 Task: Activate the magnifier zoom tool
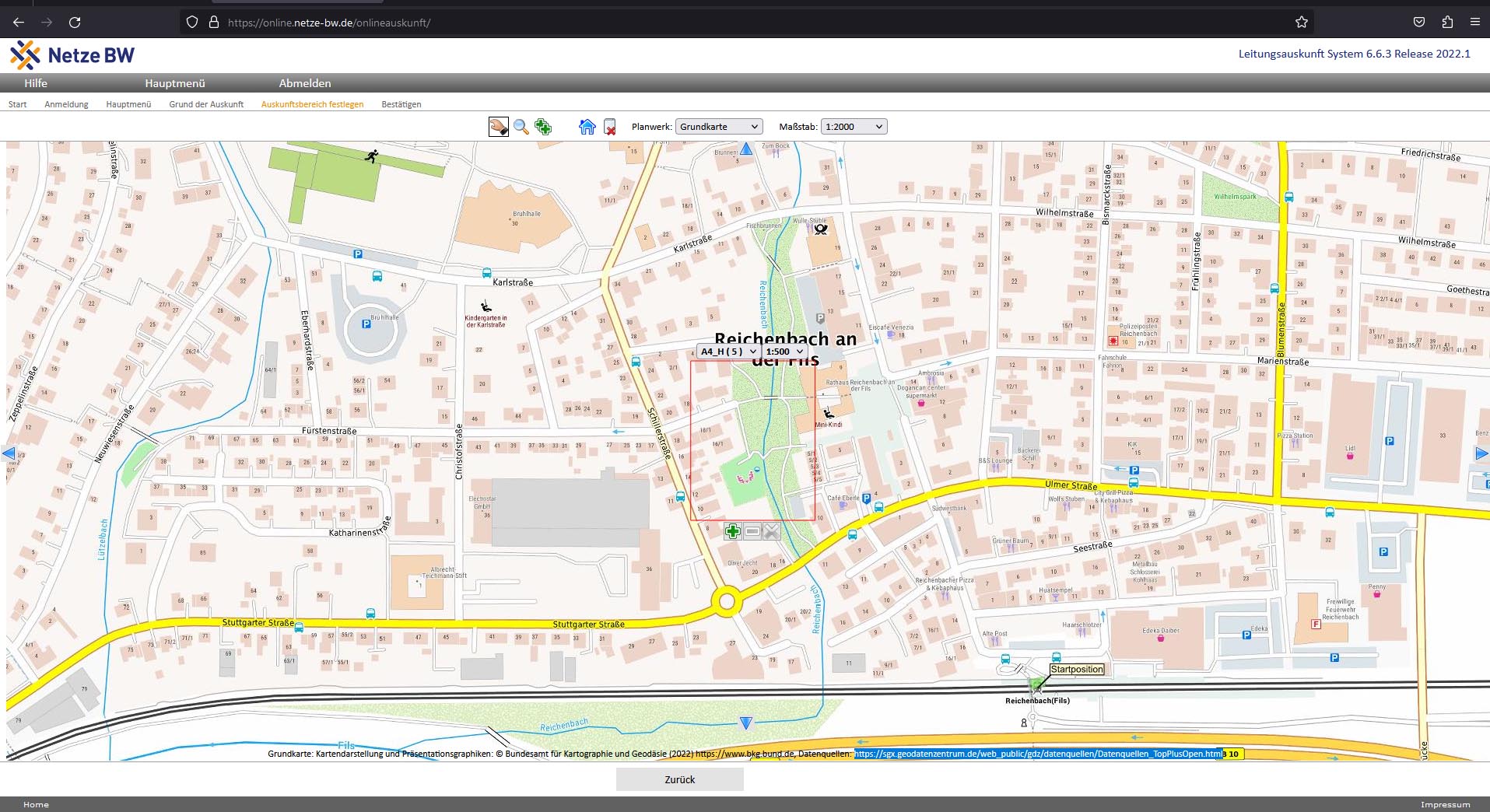521,127
